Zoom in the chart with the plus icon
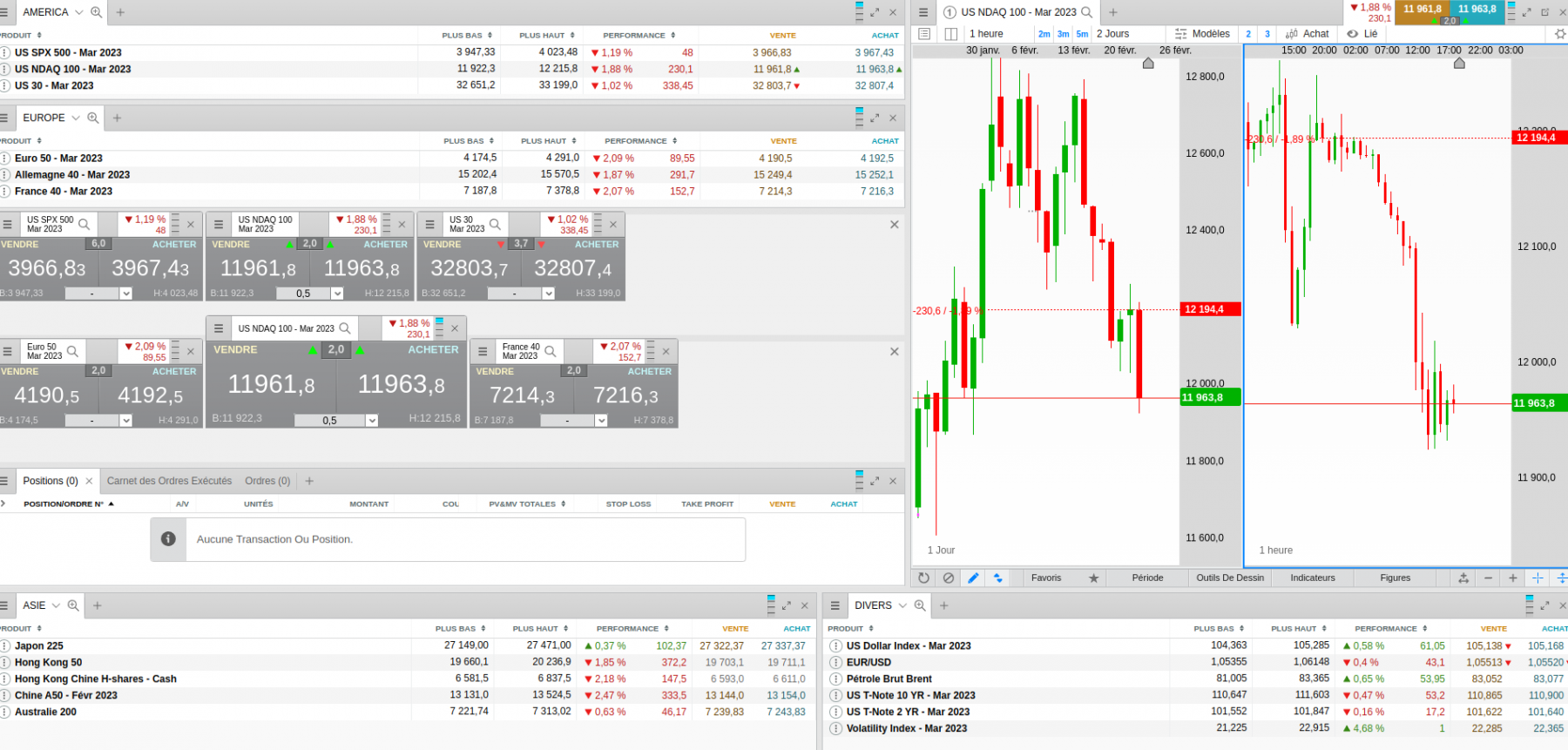Image resolution: width=1568 pixels, height=750 pixels. 1513,578
